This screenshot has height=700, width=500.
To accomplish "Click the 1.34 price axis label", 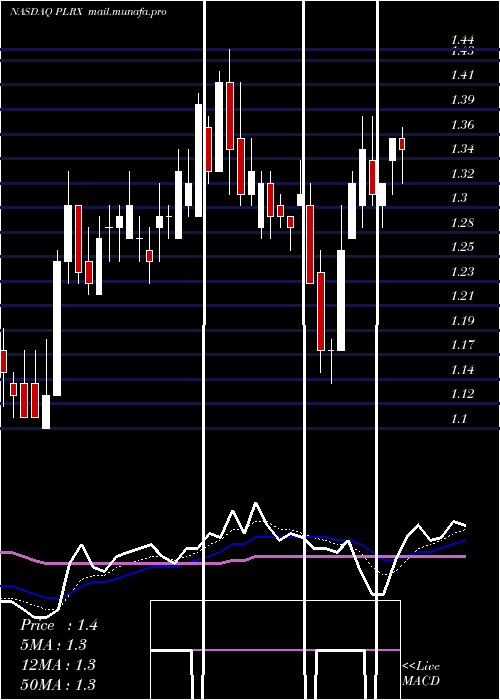I will click(462, 149).
